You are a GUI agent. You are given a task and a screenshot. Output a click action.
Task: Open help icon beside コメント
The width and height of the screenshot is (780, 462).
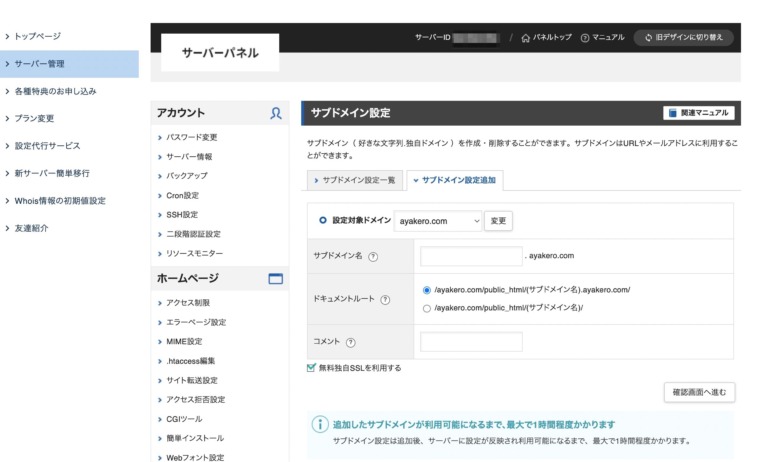(351, 342)
